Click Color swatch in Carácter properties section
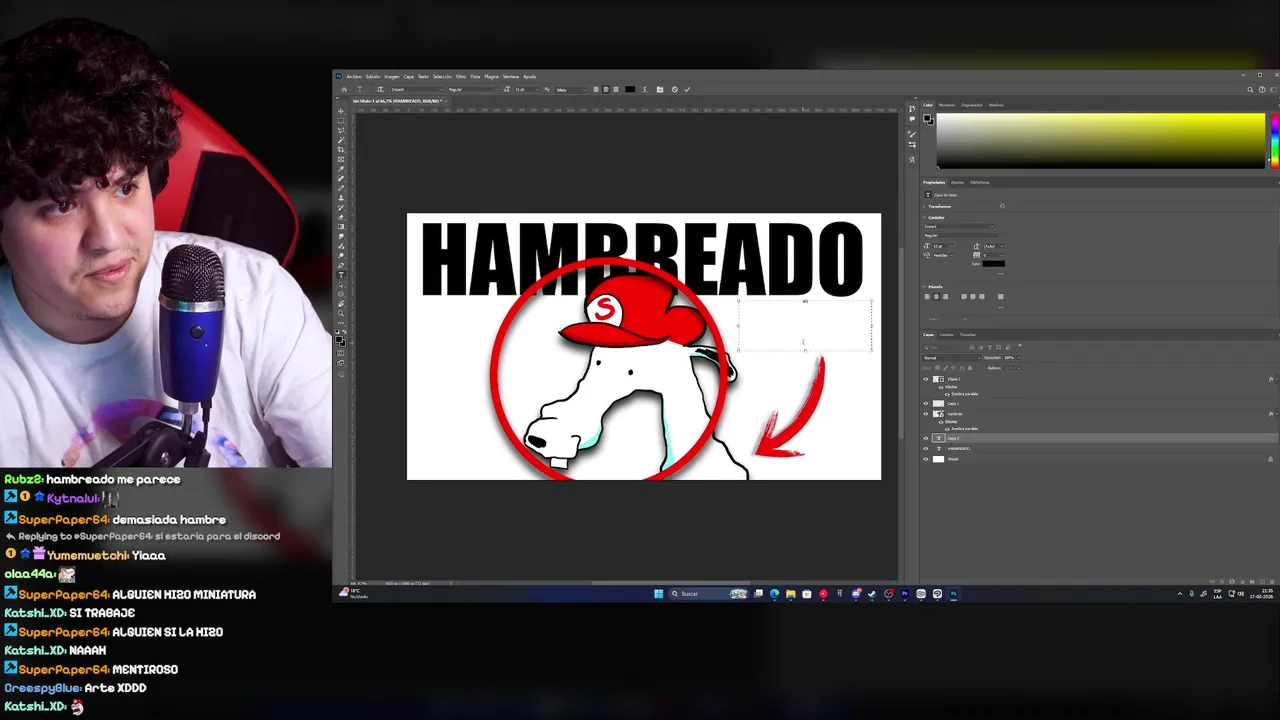The image size is (1280, 720). [994, 263]
